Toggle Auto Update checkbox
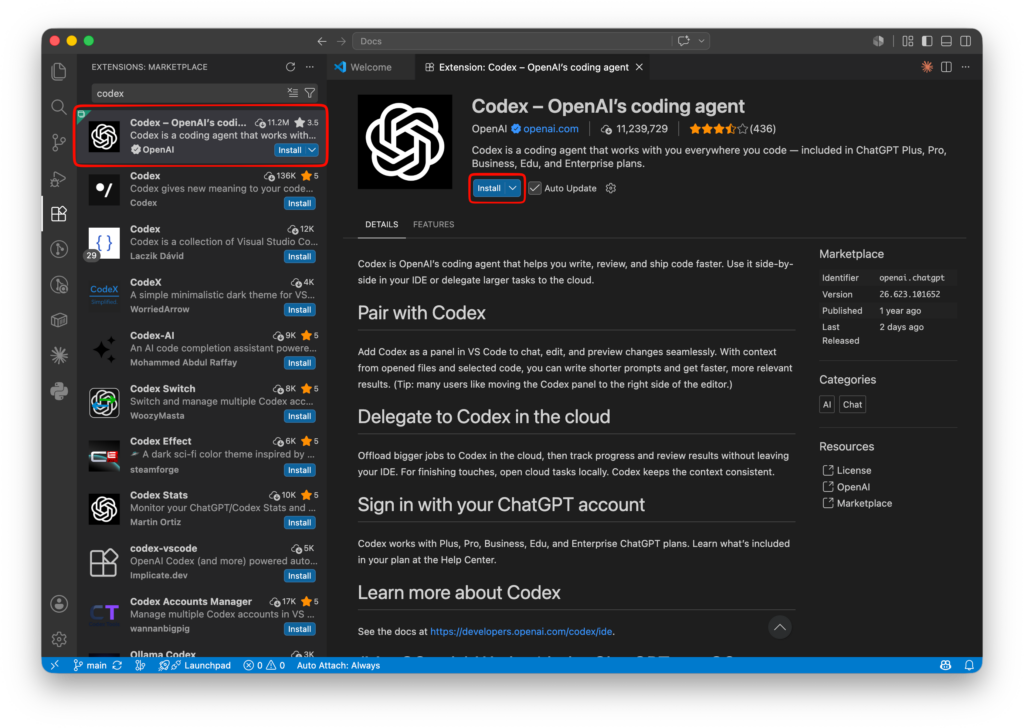Viewport: 1024px width, 728px height. [x=535, y=188]
